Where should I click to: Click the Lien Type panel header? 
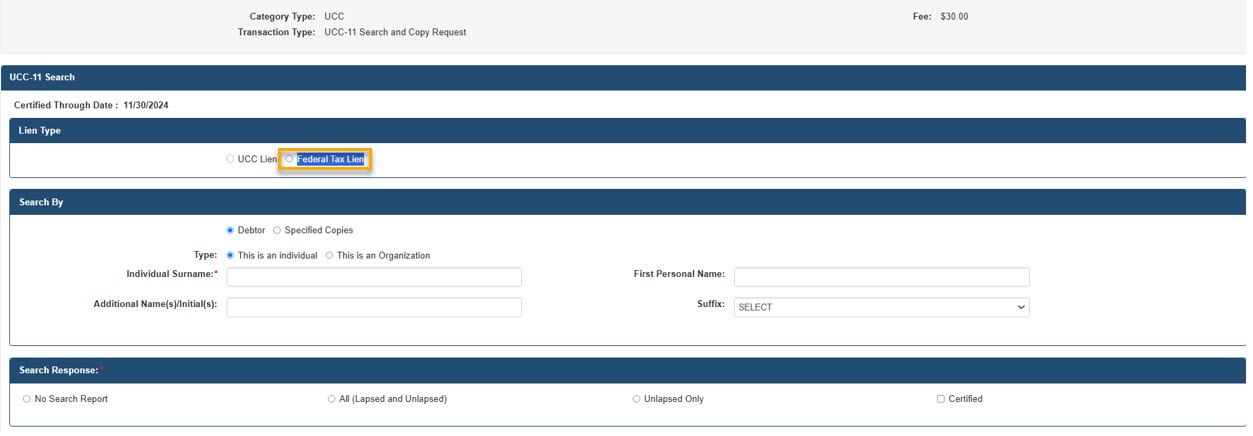click(40, 131)
